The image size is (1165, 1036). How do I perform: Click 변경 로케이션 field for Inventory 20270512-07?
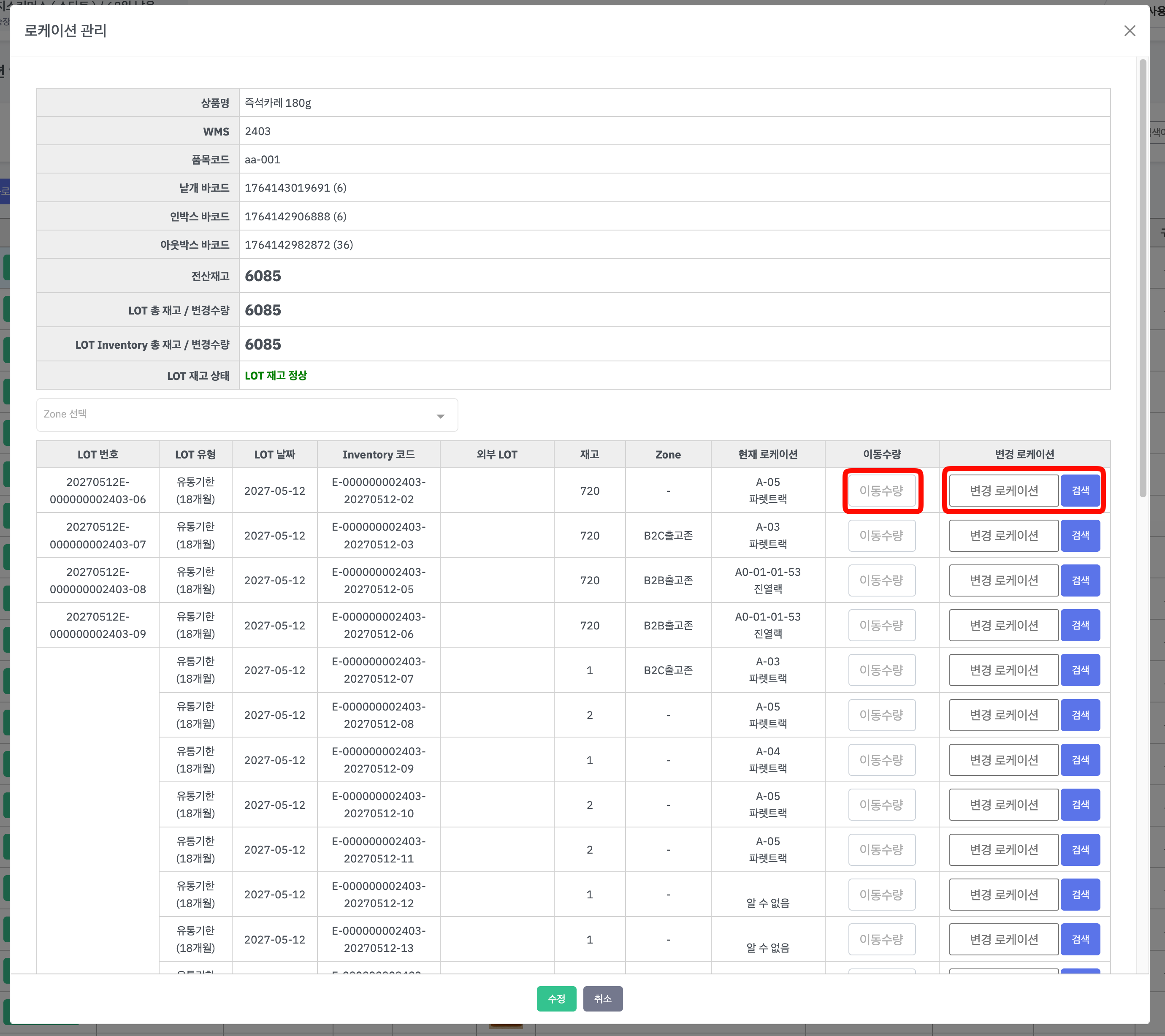click(x=1003, y=670)
